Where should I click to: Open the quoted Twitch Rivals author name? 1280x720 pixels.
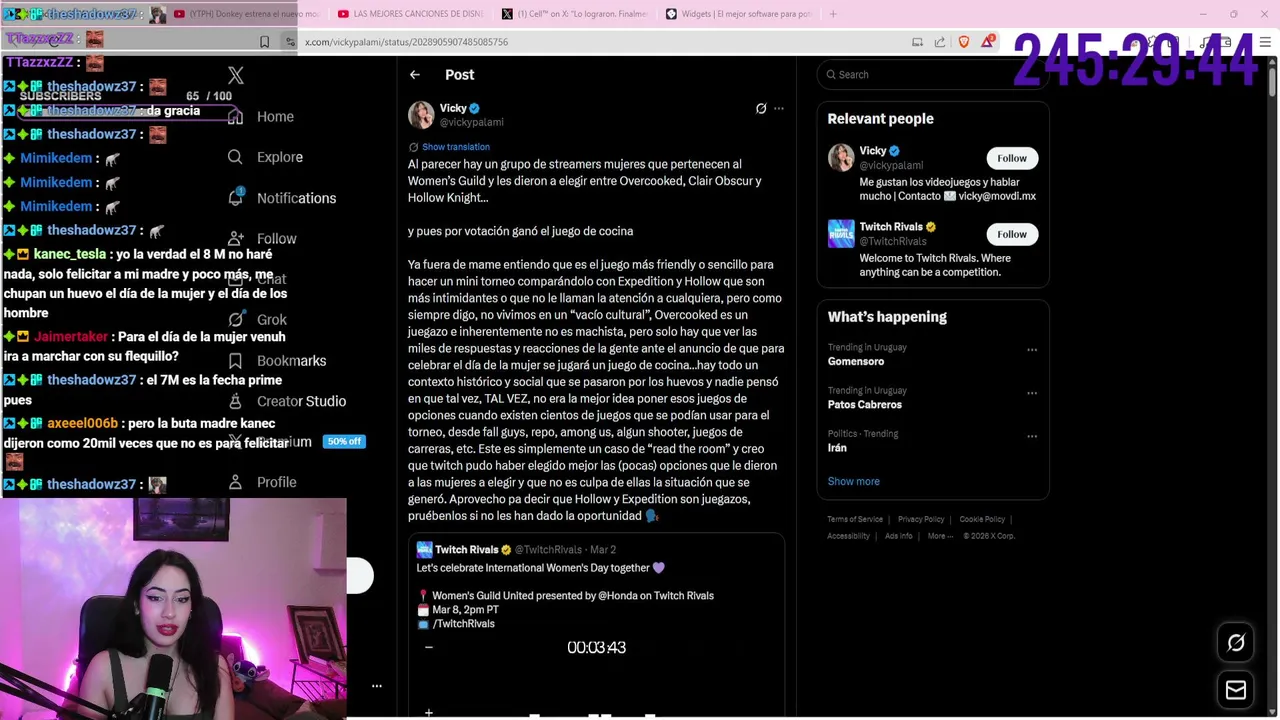coord(467,550)
